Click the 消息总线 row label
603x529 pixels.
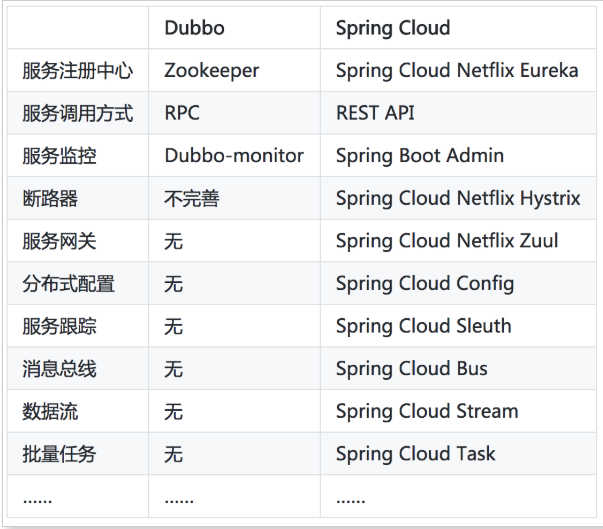59,369
